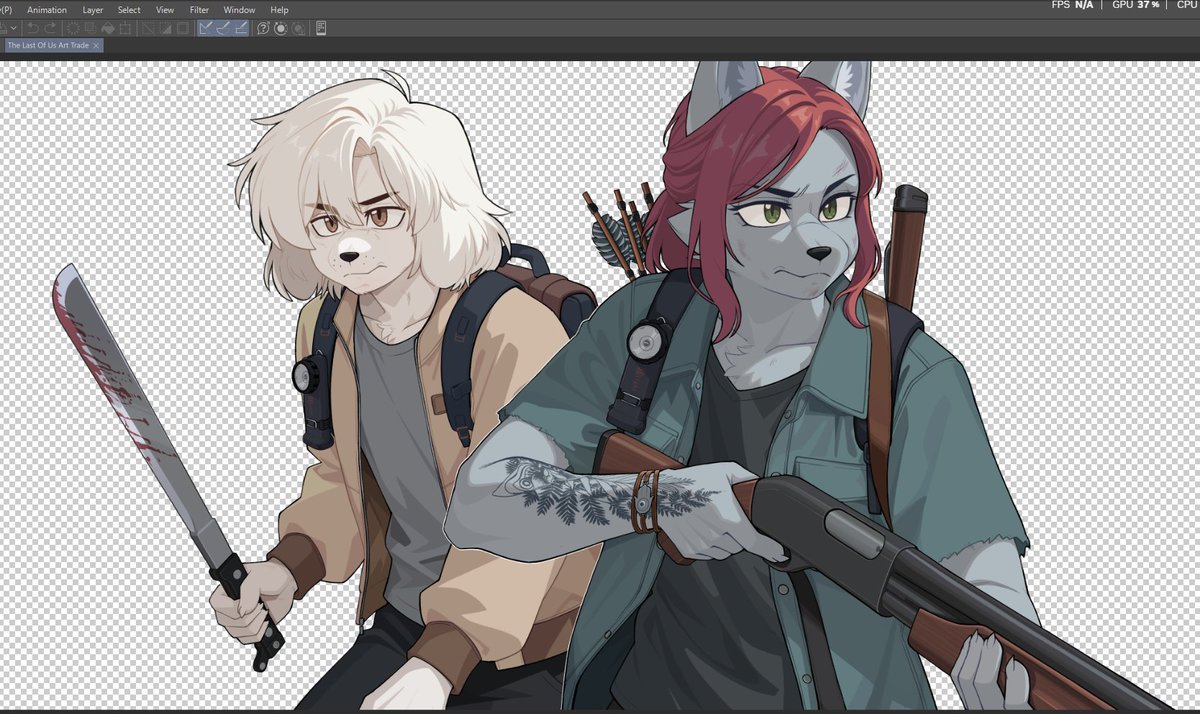The image size is (1200, 714).
Task: Switch to The Last Of Us Art Trade tab
Action: point(48,45)
